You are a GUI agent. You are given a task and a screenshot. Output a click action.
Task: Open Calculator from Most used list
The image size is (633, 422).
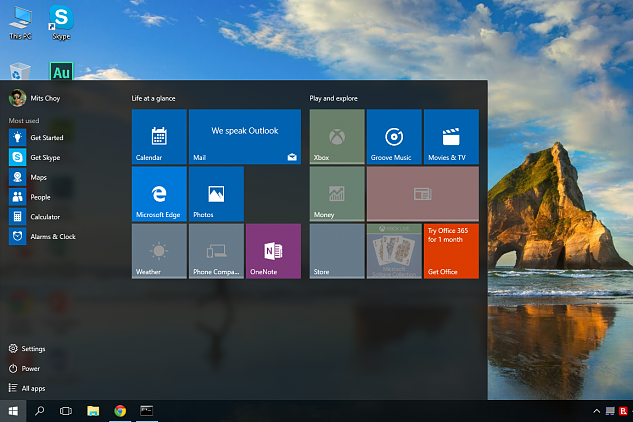44,217
